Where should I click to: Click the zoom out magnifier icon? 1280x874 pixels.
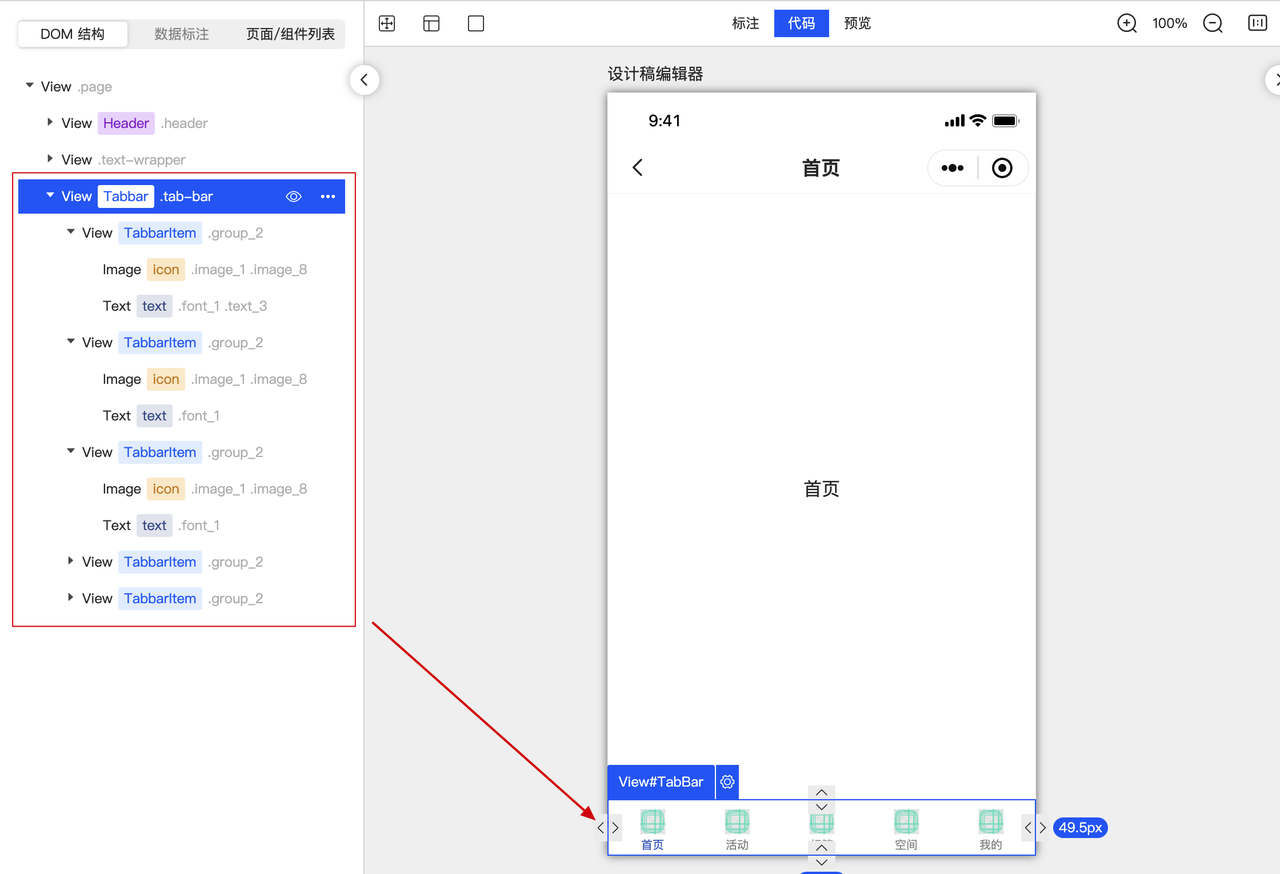[1212, 22]
